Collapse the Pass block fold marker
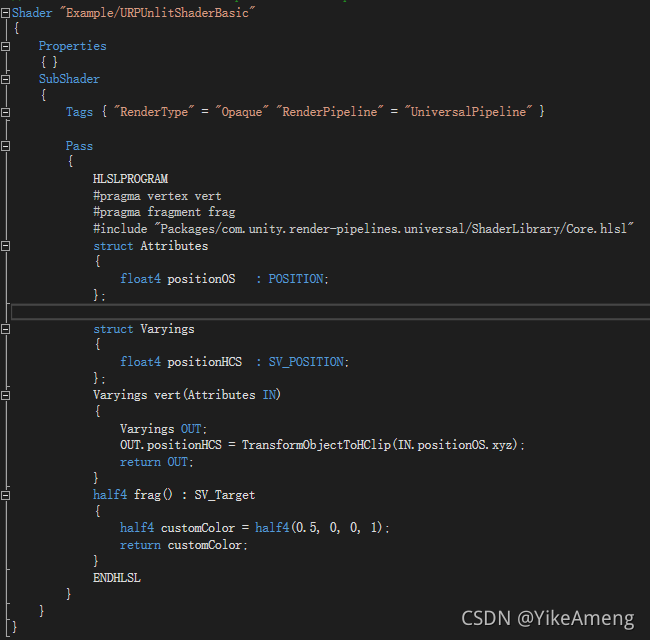This screenshot has width=650, height=640. click(5, 146)
